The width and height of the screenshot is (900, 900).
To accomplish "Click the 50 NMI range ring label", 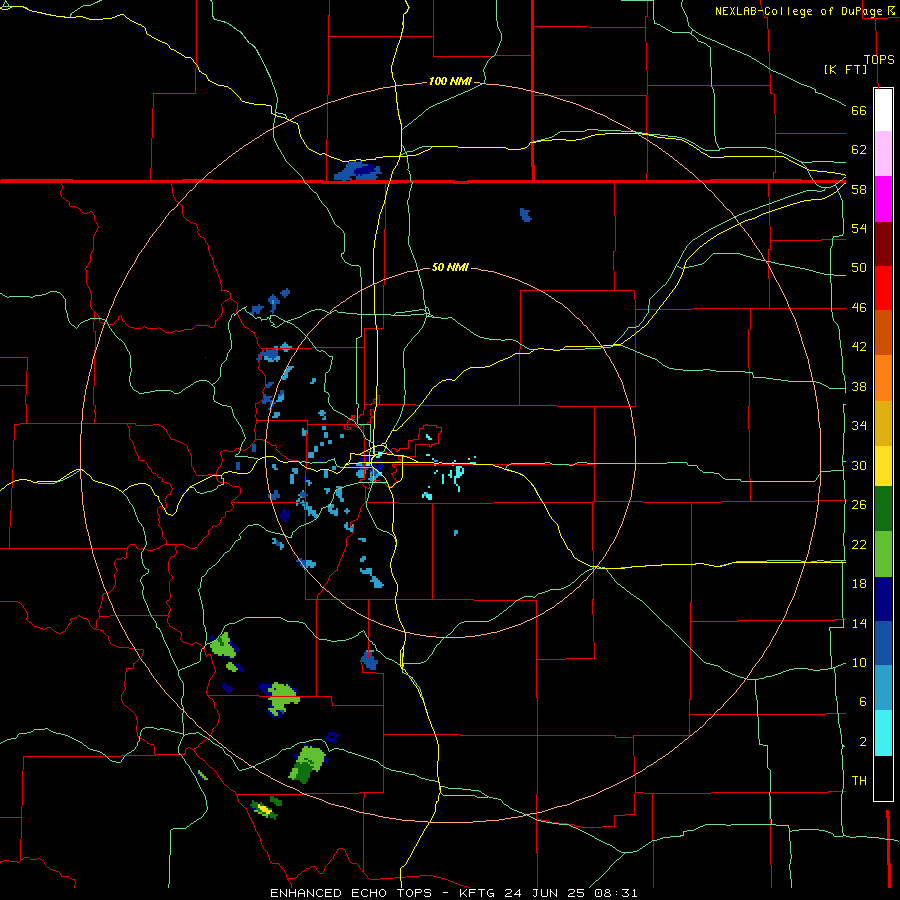I will pos(450,267).
